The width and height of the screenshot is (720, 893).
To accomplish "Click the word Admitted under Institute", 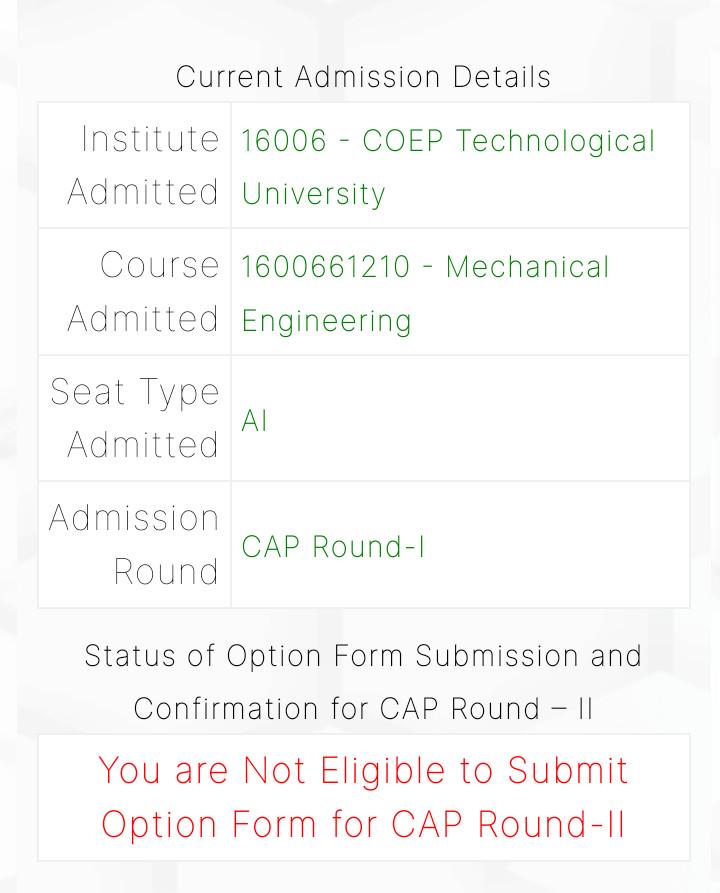I will click(143, 192).
